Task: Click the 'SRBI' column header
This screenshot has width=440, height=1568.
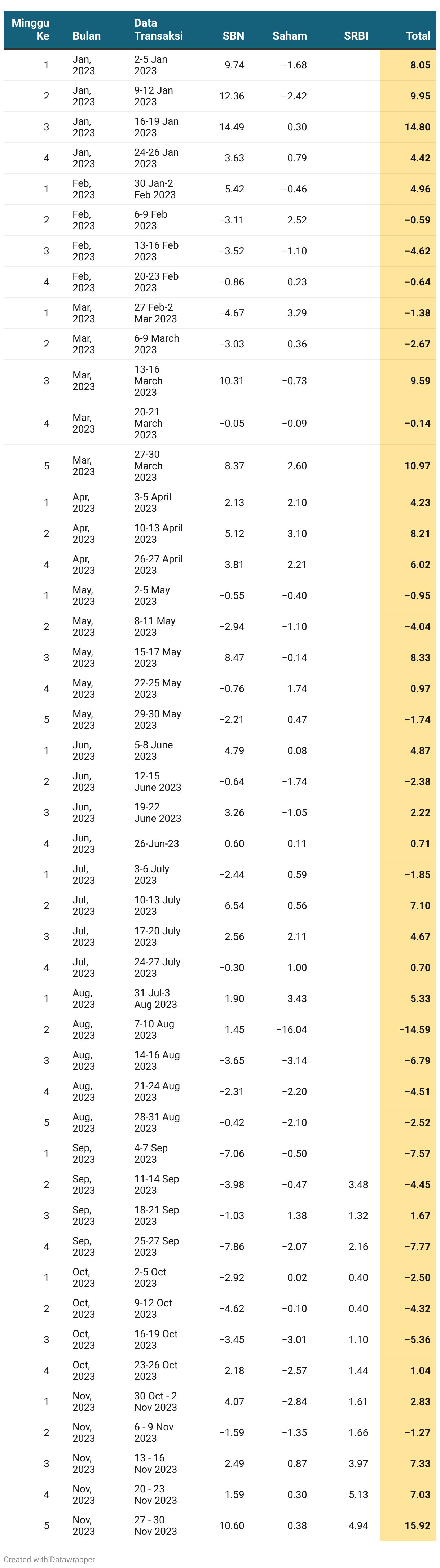Action: click(356, 36)
